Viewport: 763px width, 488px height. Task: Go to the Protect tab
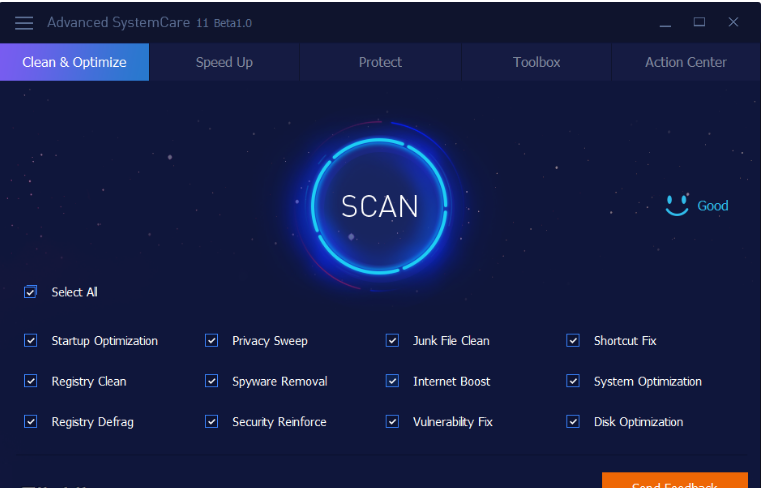pos(380,62)
